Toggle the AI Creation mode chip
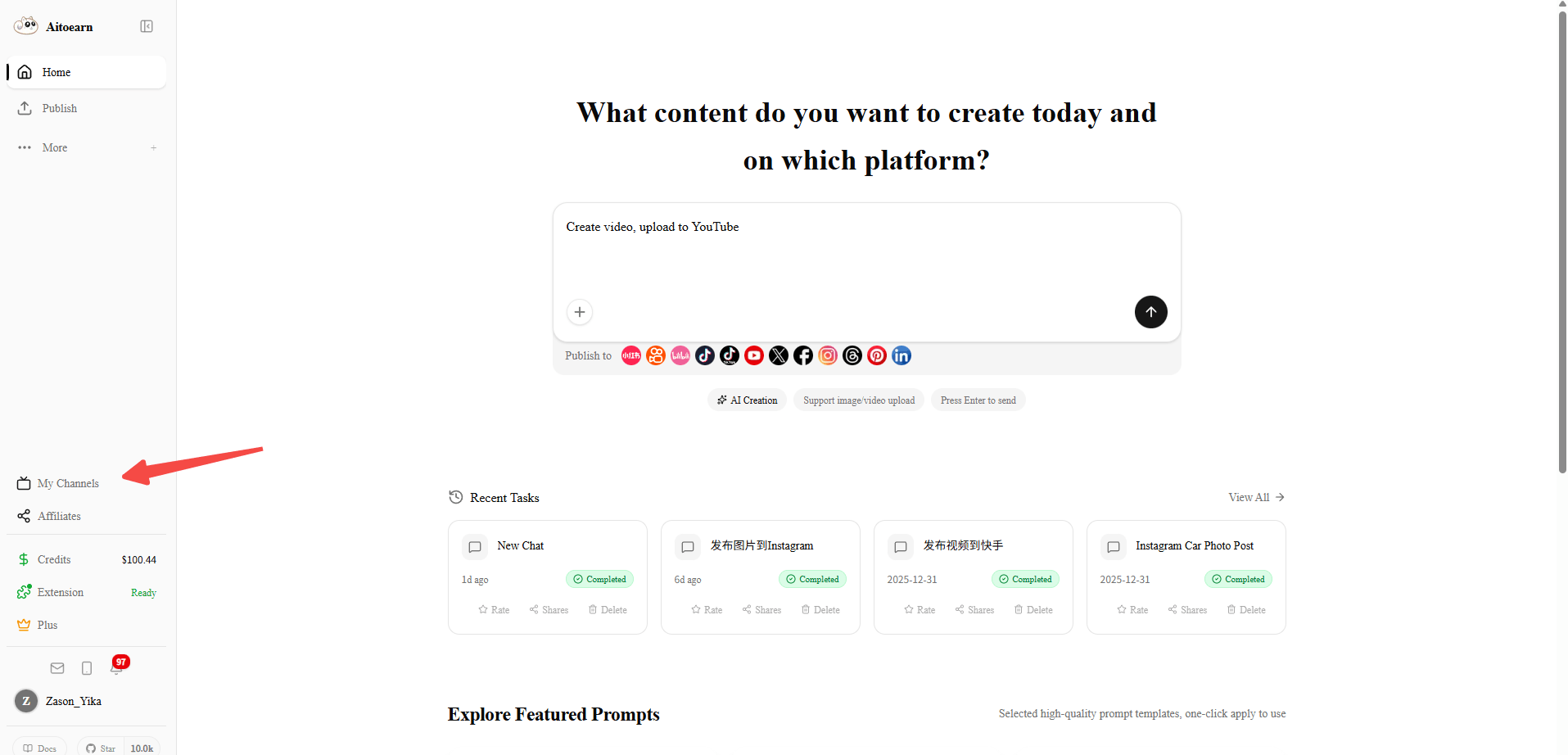1568x755 pixels. pyautogui.click(x=746, y=400)
